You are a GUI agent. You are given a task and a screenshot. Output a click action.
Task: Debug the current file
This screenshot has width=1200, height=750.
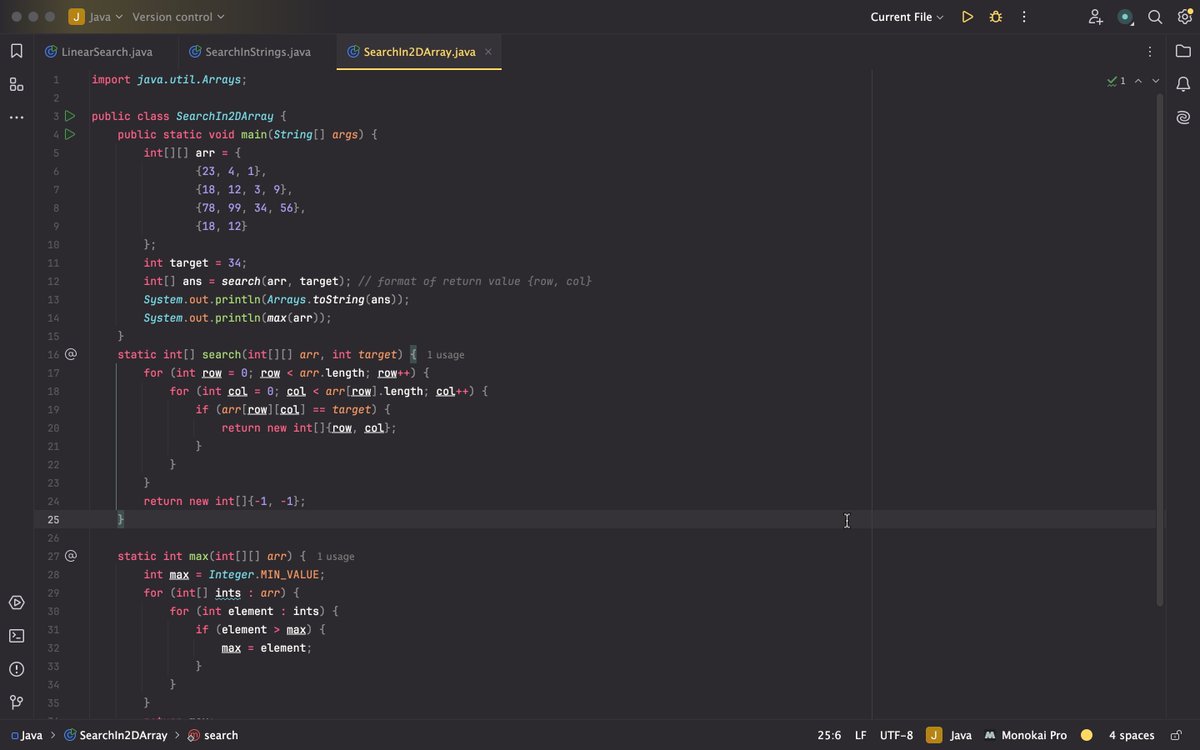(995, 17)
